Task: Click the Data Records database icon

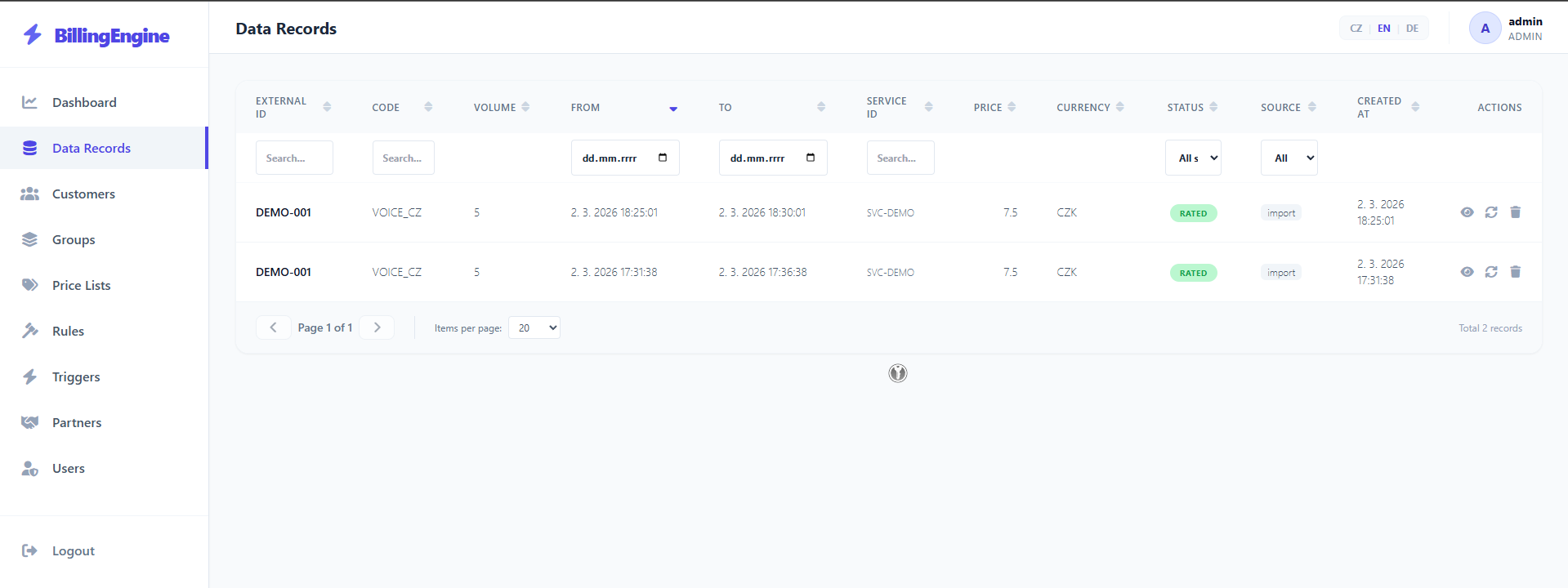Action: [29, 148]
